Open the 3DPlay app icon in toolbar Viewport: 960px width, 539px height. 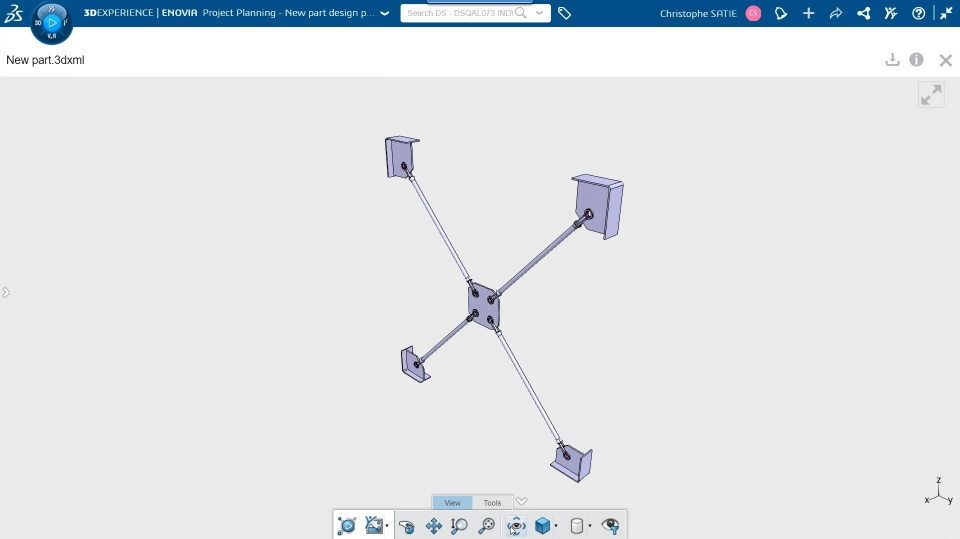click(x=347, y=526)
